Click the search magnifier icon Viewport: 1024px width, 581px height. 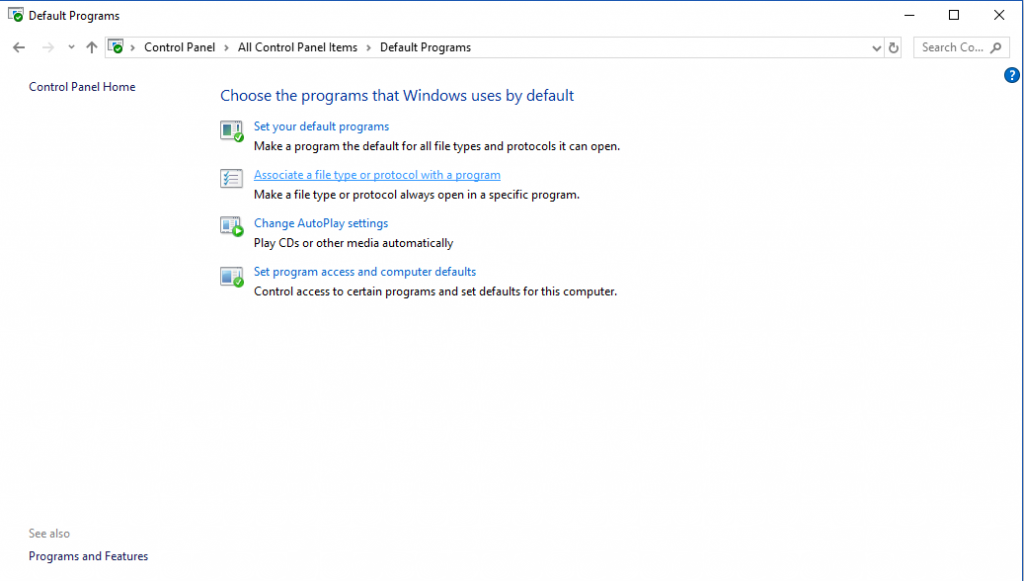pyautogui.click(x=996, y=48)
